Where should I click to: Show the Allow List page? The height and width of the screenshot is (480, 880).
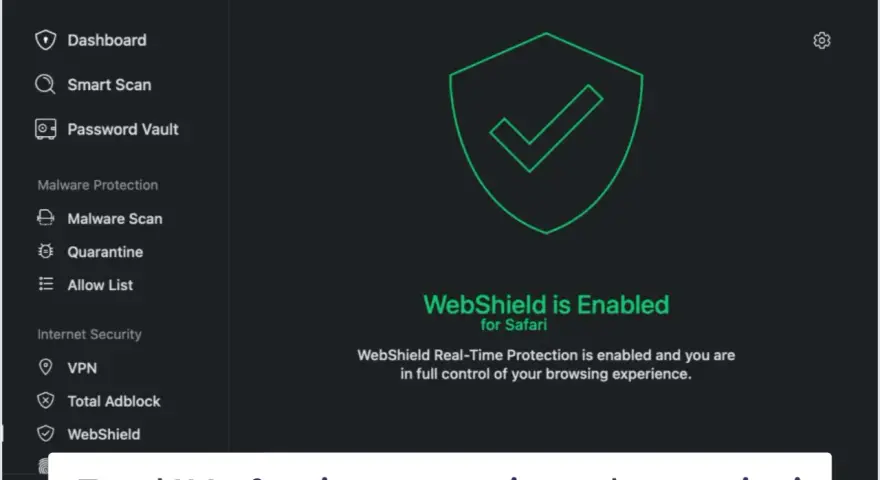point(100,285)
